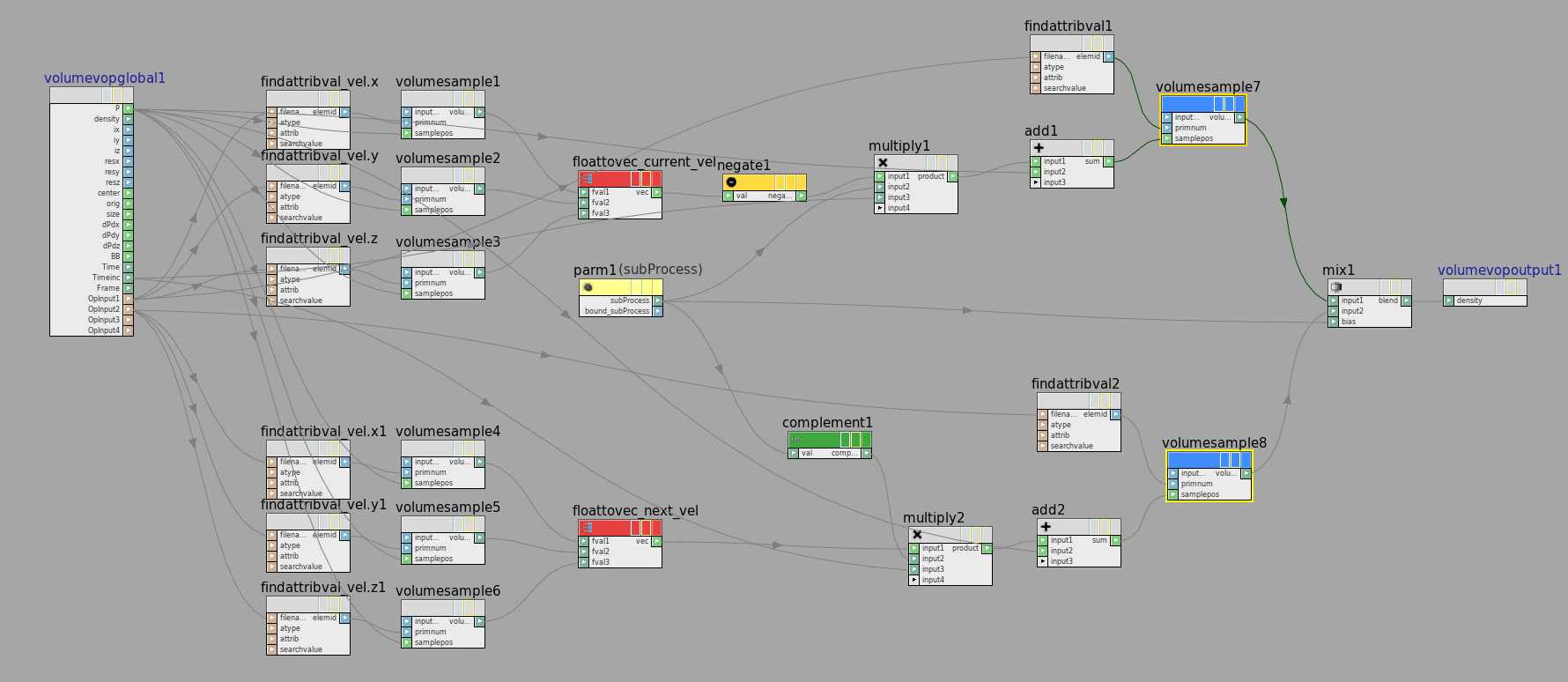This screenshot has height=682, width=1568.
Task: Expand the input4 arrow on multiply1
Action: 879,208
